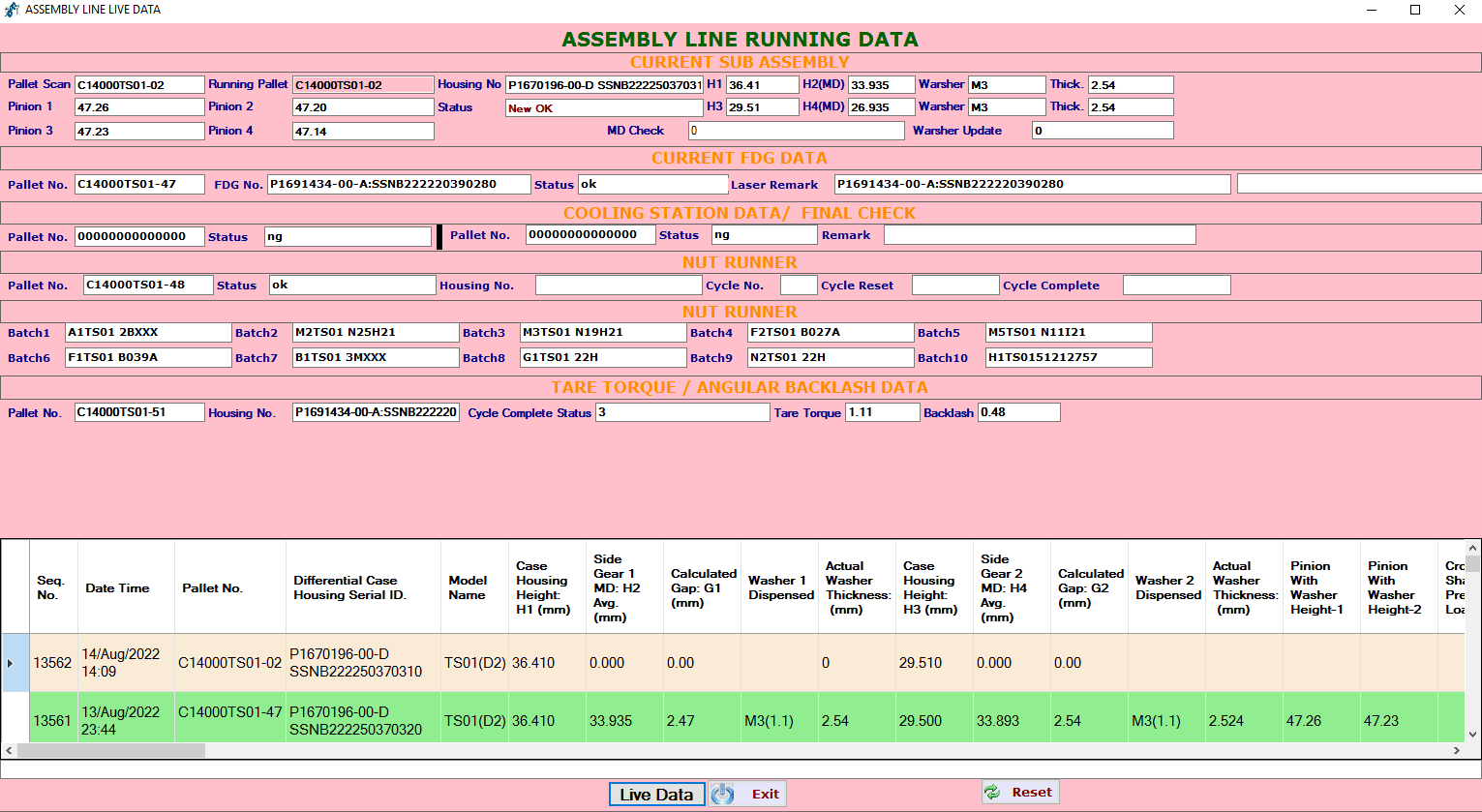
Task: Click the Batch10 field H1TS0151212757
Action: tap(1069, 358)
